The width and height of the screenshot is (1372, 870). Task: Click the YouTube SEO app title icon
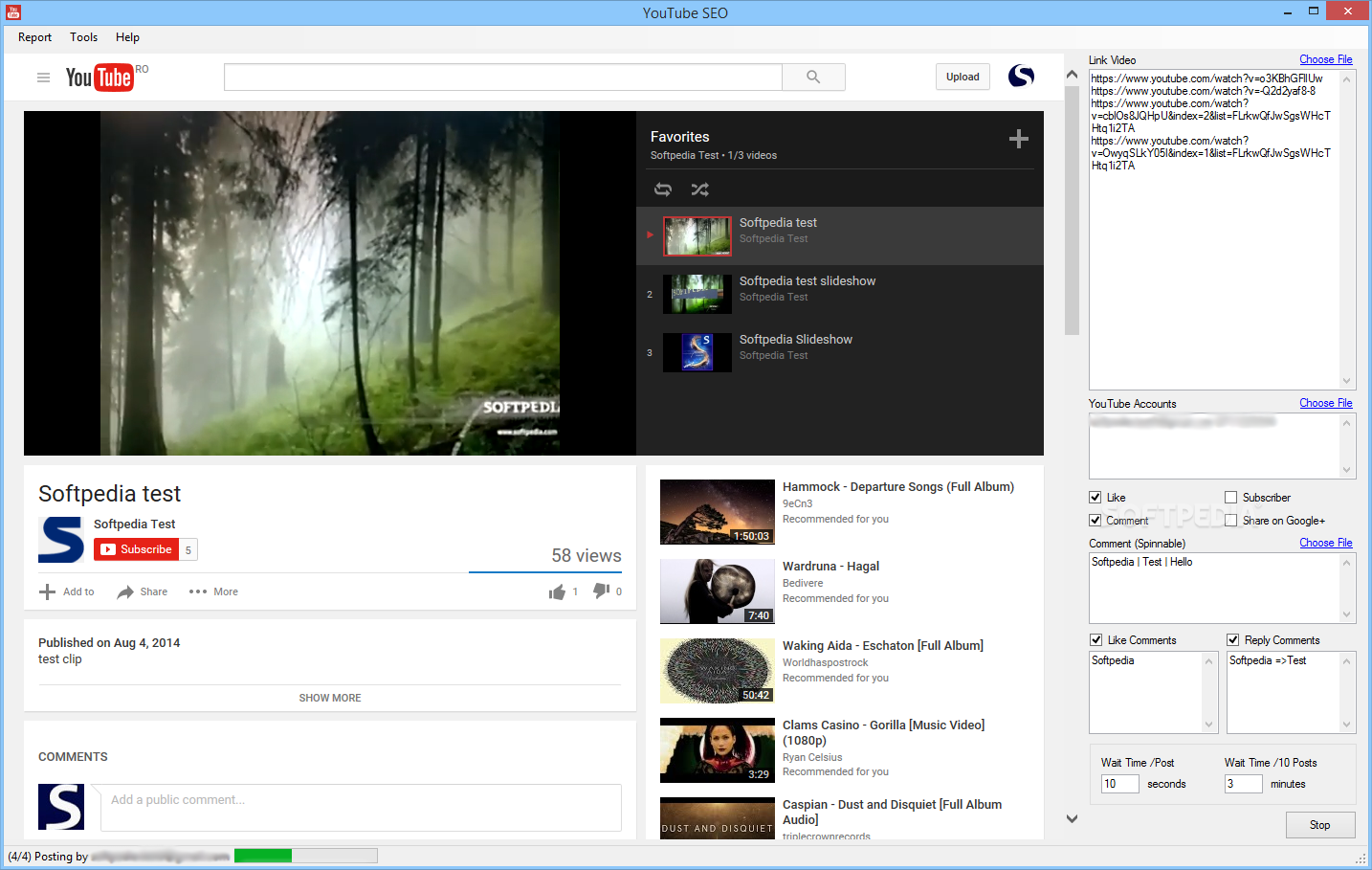(13, 12)
